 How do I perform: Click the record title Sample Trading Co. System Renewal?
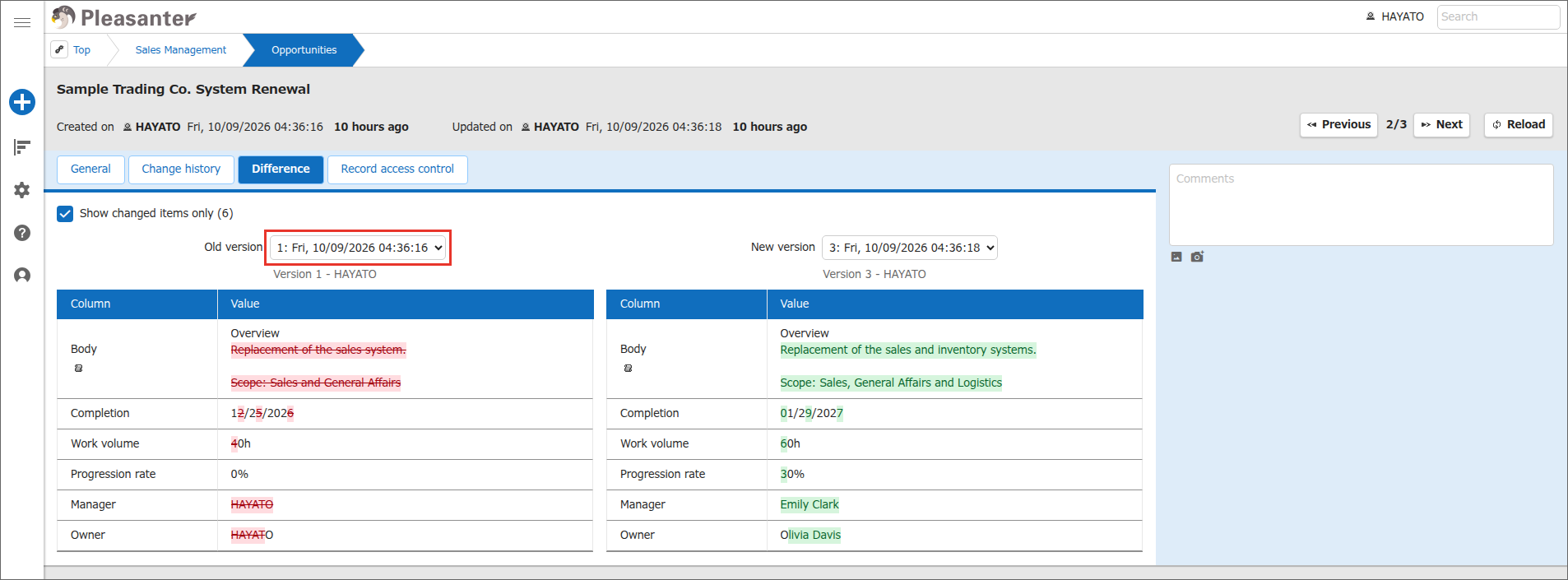tap(183, 90)
